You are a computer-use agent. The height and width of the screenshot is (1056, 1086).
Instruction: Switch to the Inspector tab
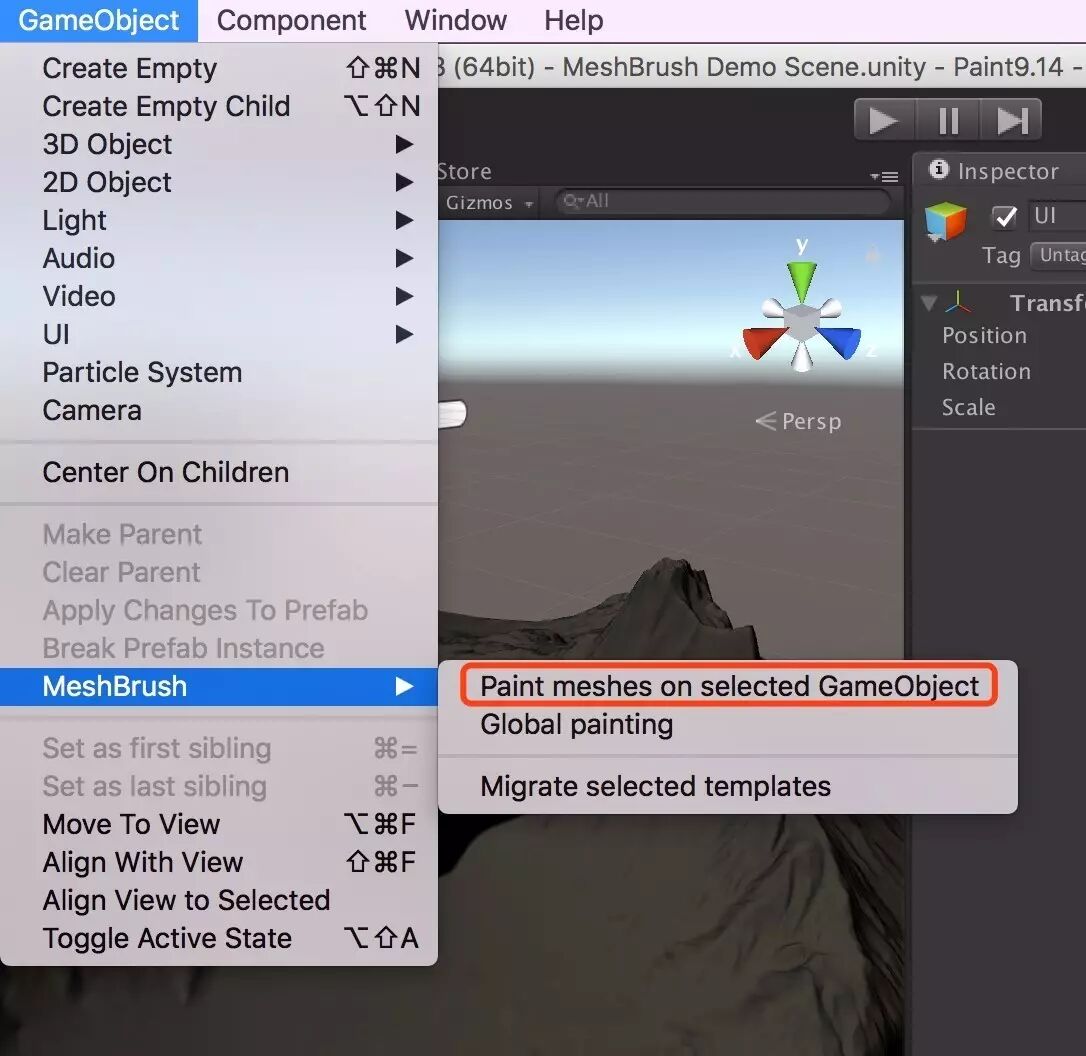tap(997, 170)
